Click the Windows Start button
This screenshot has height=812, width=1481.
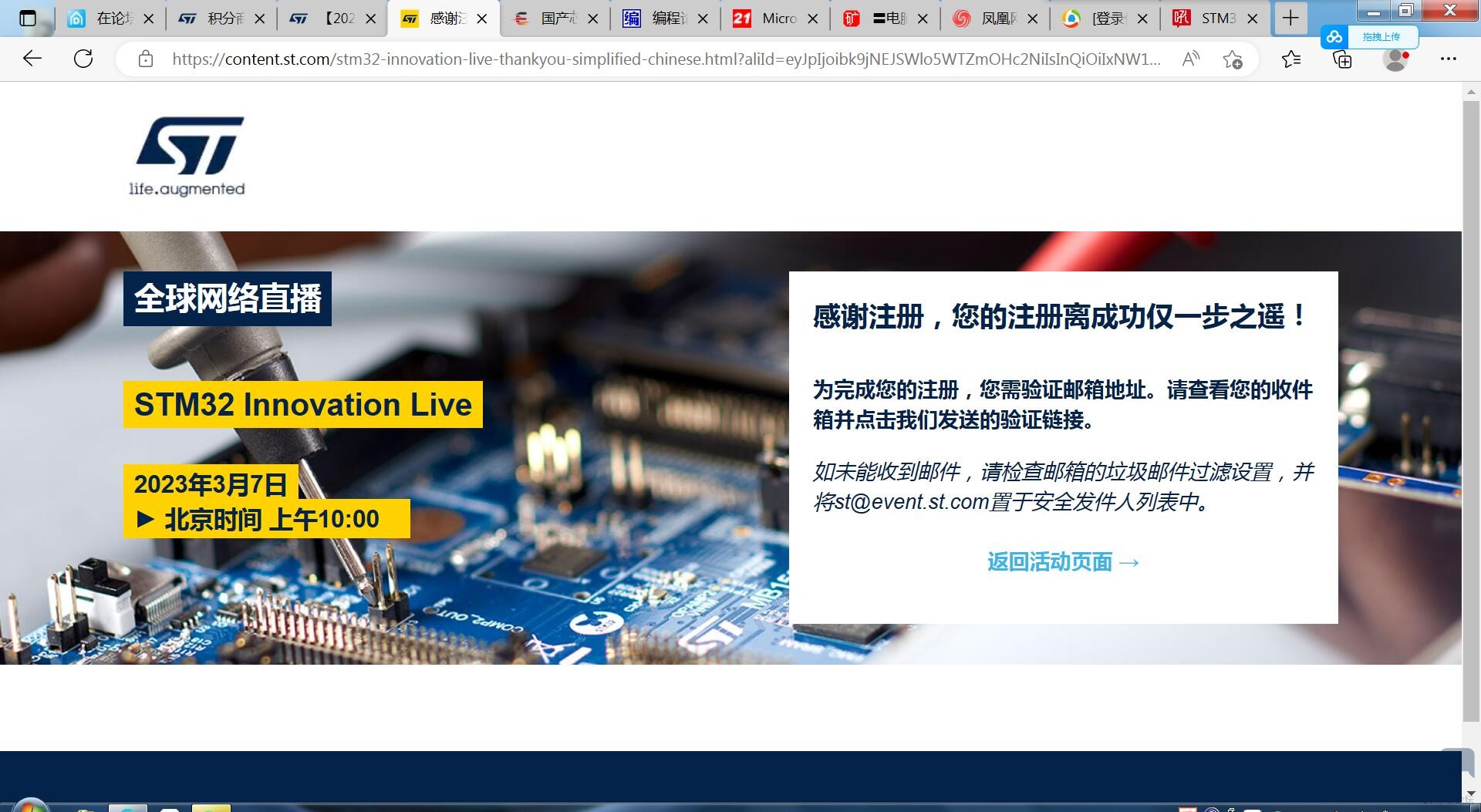[29, 806]
